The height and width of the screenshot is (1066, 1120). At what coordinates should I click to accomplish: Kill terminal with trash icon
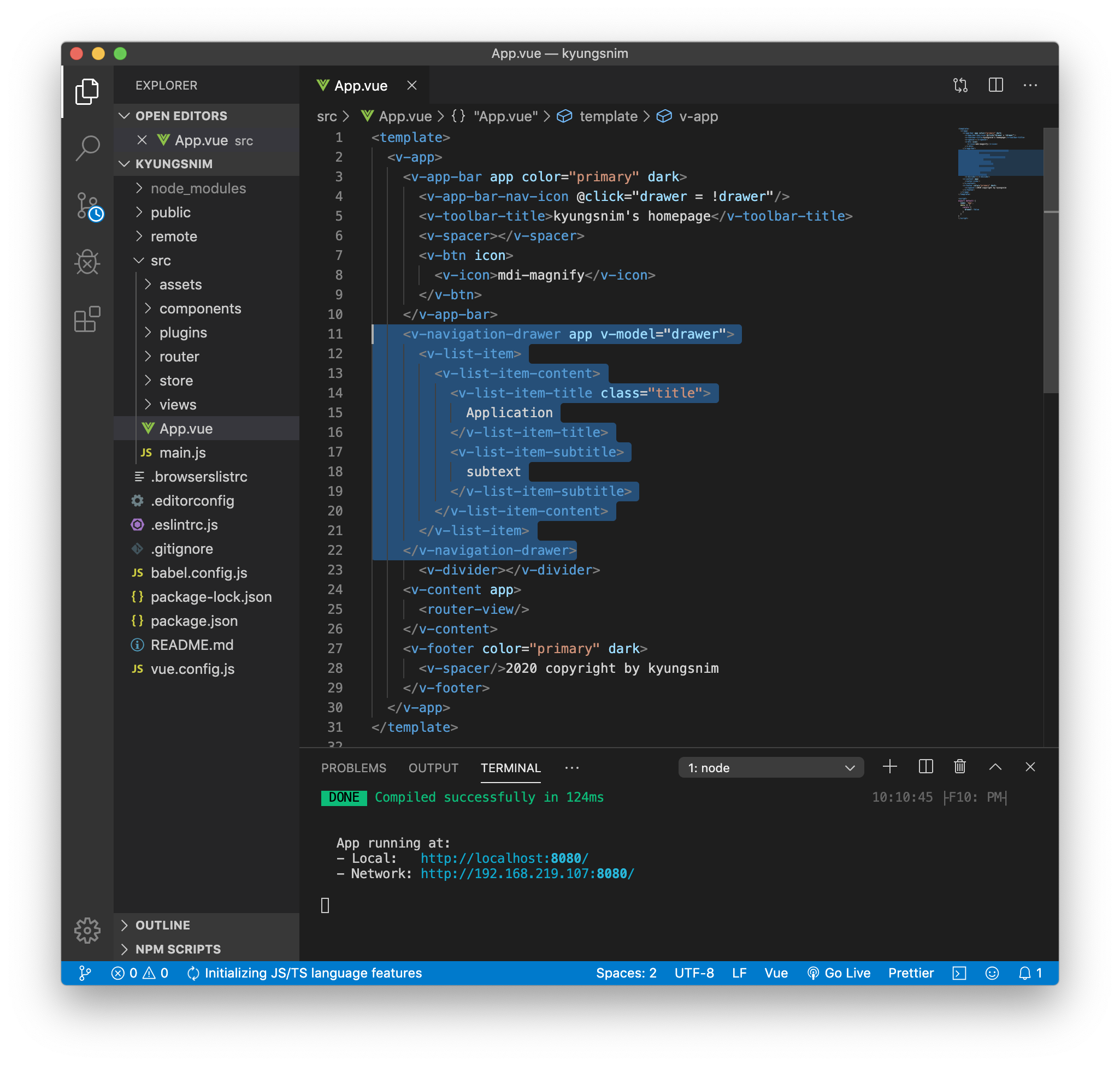point(960,767)
